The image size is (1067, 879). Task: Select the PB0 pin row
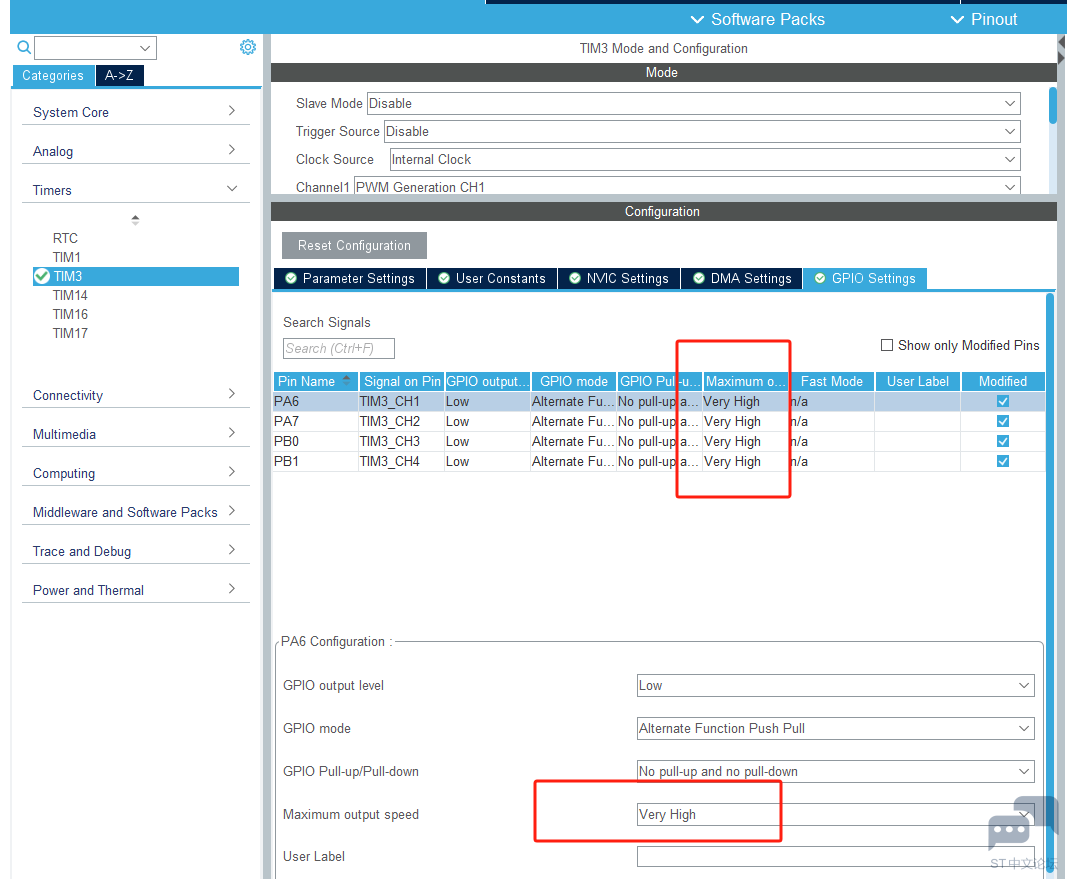point(659,441)
